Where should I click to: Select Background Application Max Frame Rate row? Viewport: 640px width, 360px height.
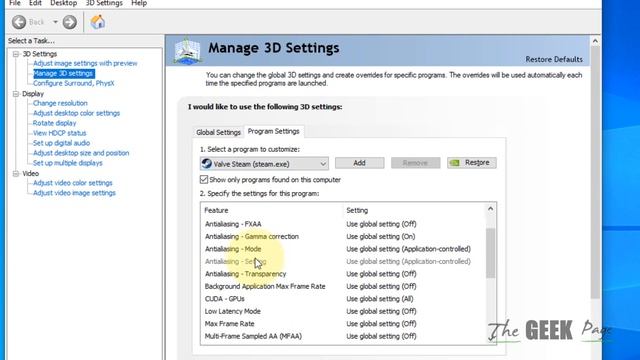343,286
